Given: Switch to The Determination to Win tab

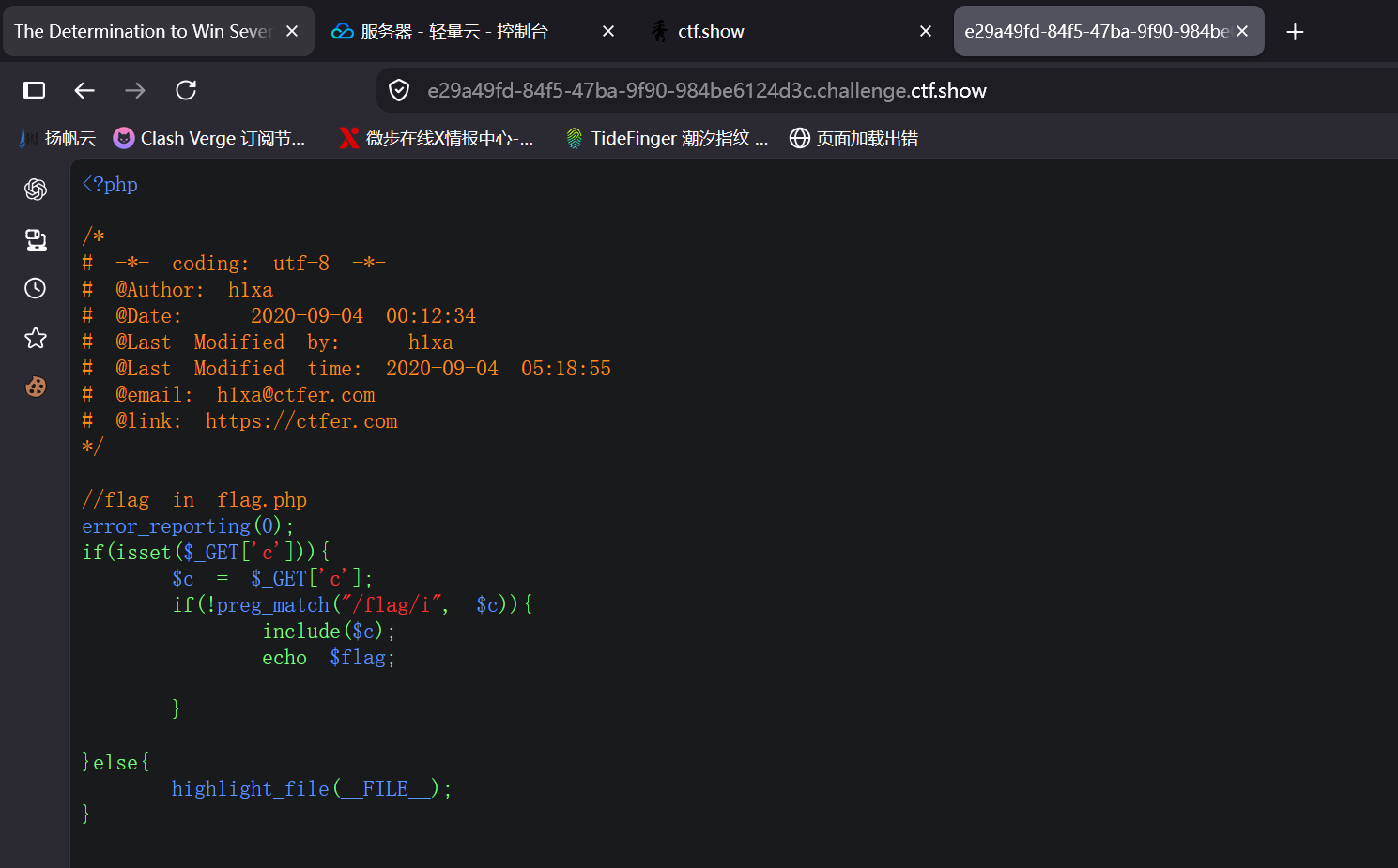Looking at the screenshot, I should (x=158, y=31).
